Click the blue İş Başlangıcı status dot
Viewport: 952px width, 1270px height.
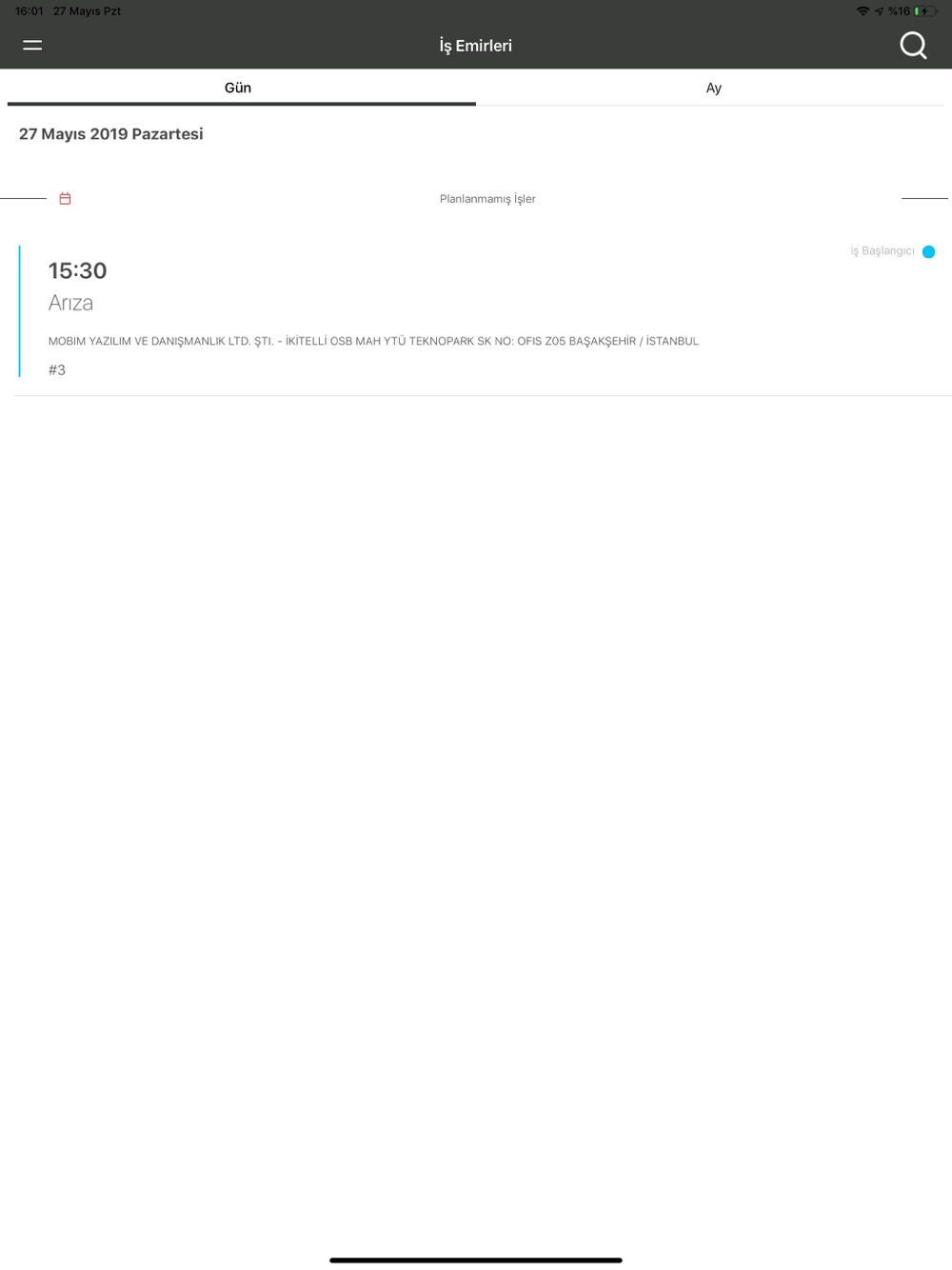(928, 252)
